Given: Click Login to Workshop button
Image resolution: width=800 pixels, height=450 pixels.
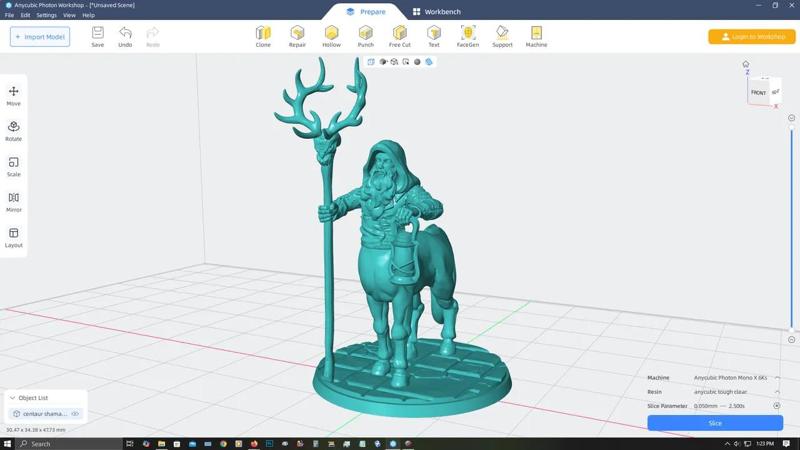Looking at the screenshot, I should coord(752,37).
